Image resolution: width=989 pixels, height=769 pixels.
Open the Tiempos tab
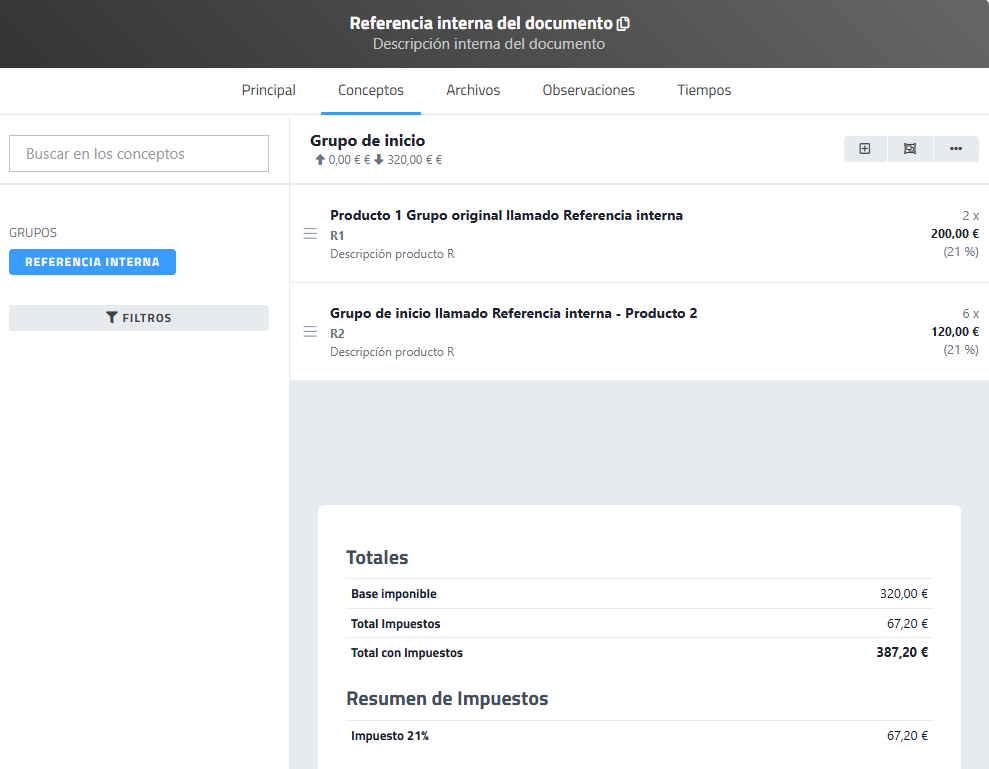pyautogui.click(x=704, y=90)
